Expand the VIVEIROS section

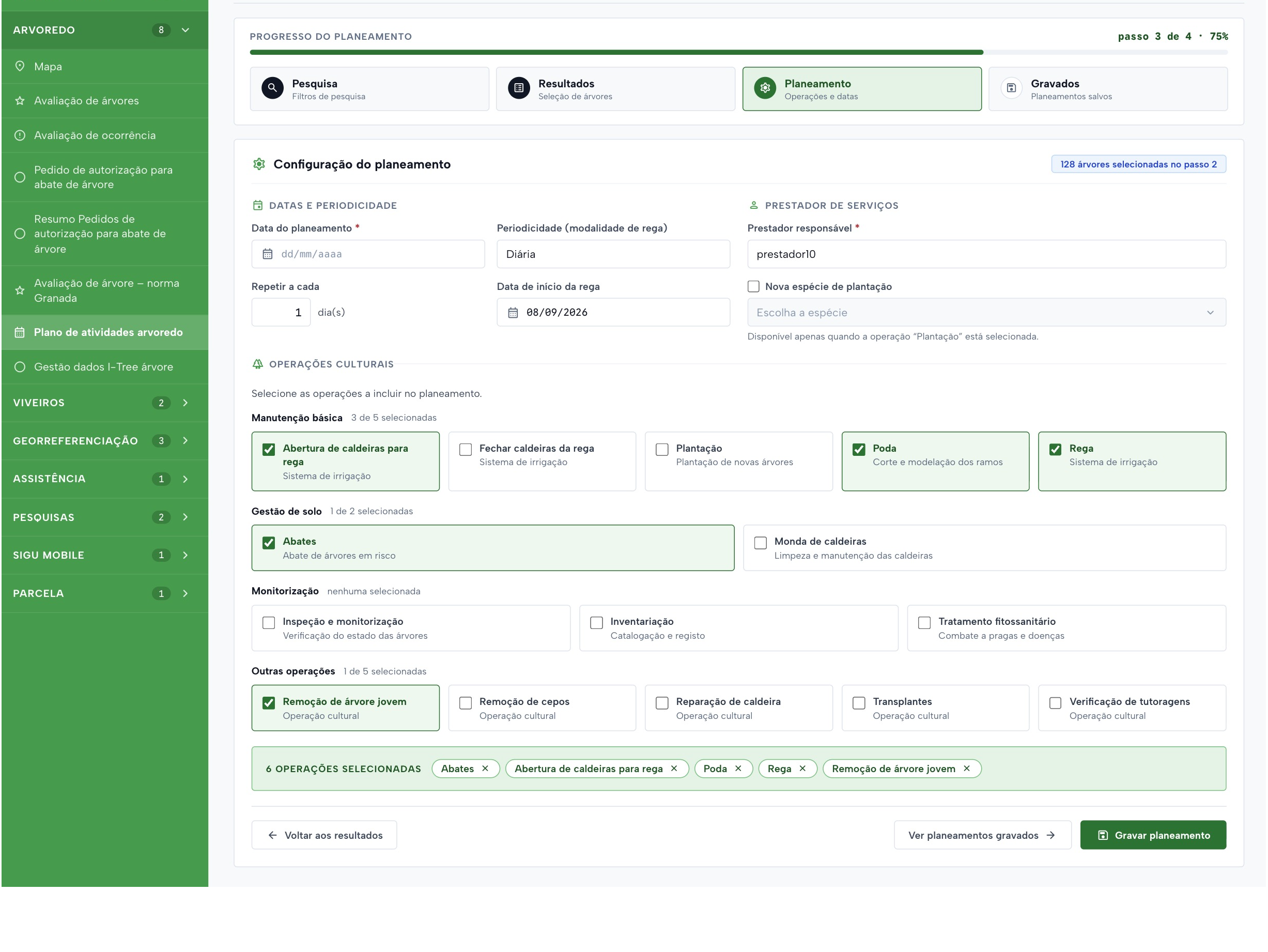[x=104, y=403]
